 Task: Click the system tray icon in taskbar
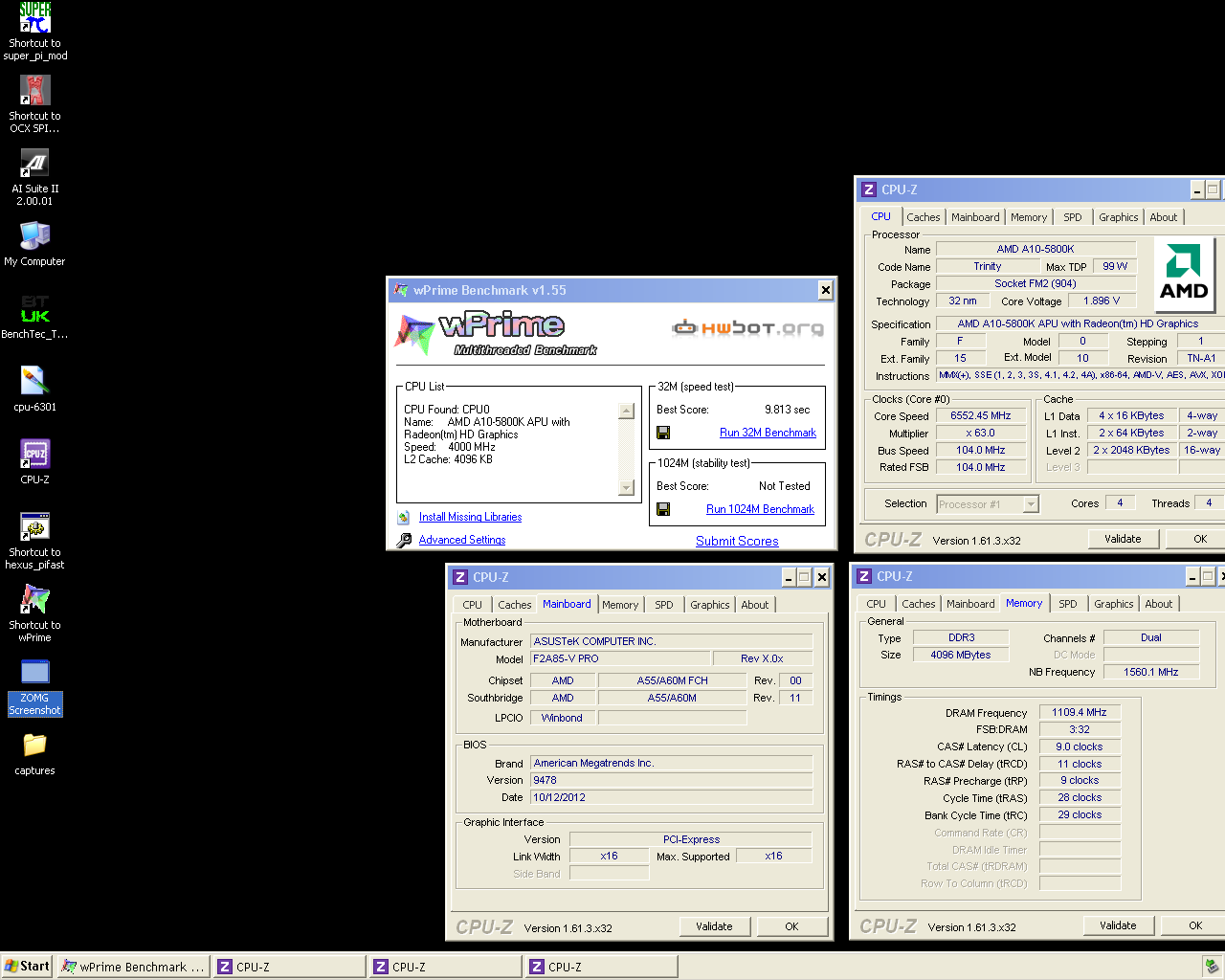pos(1211,967)
